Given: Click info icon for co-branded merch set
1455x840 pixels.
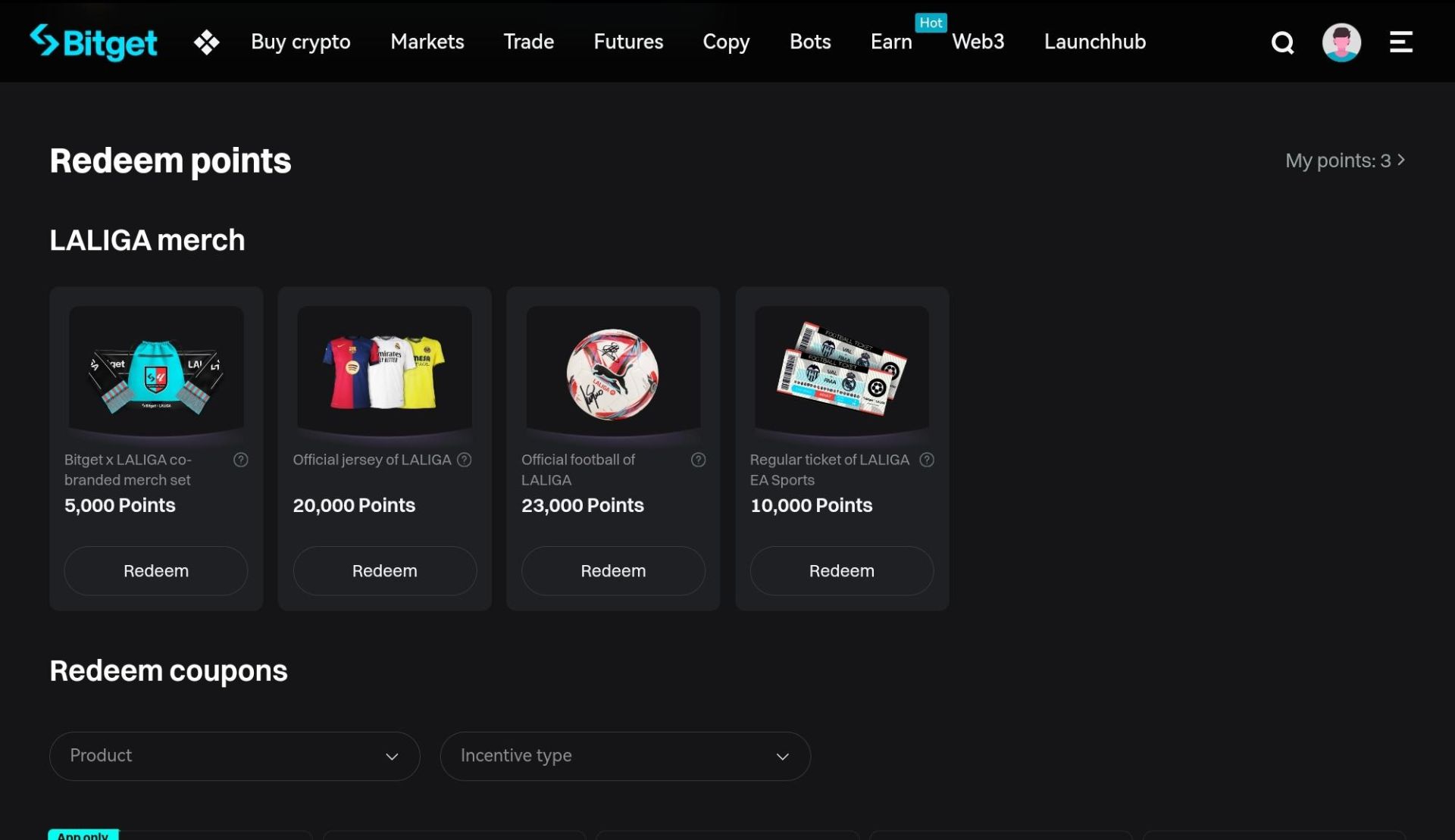Looking at the screenshot, I should pos(241,460).
